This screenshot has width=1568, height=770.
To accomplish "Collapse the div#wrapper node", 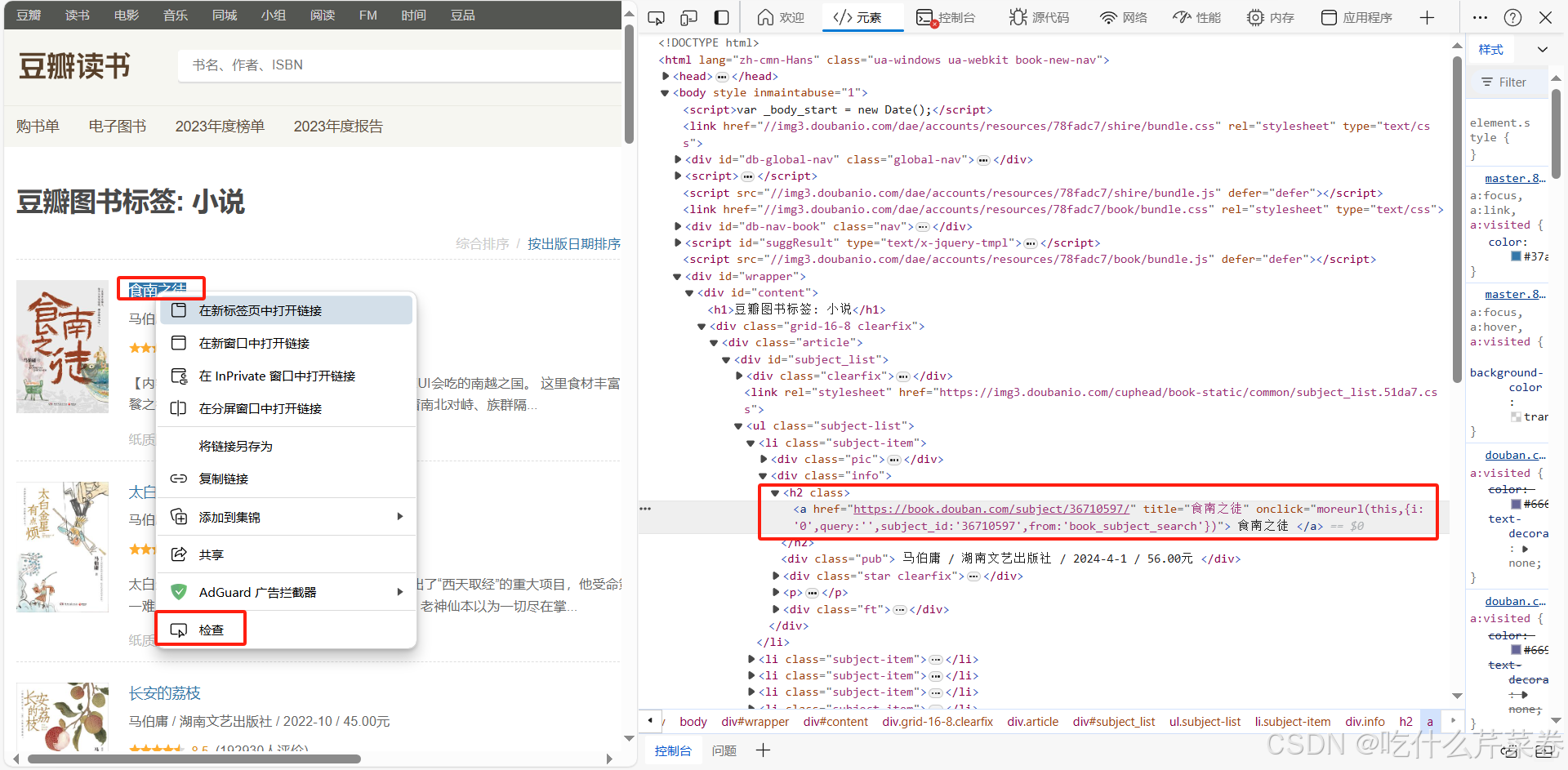I will click(677, 276).
